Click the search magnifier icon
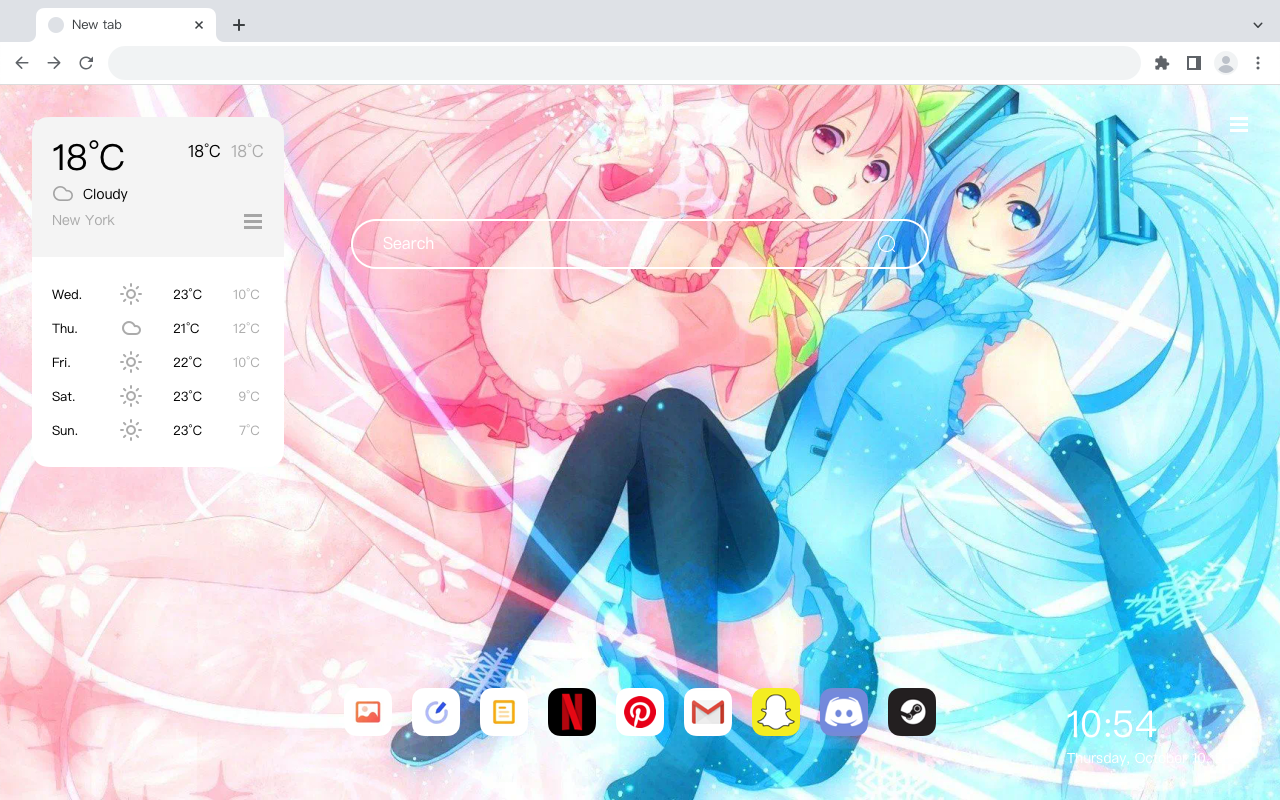This screenshot has height=800, width=1280. 887,244
